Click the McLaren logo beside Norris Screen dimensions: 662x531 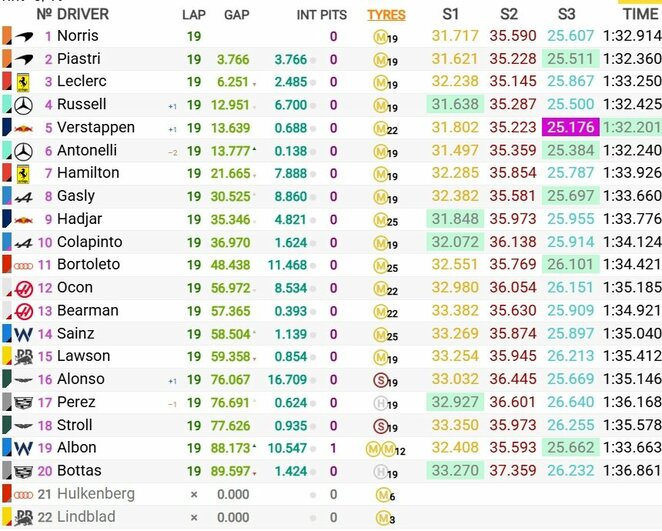pos(24,37)
